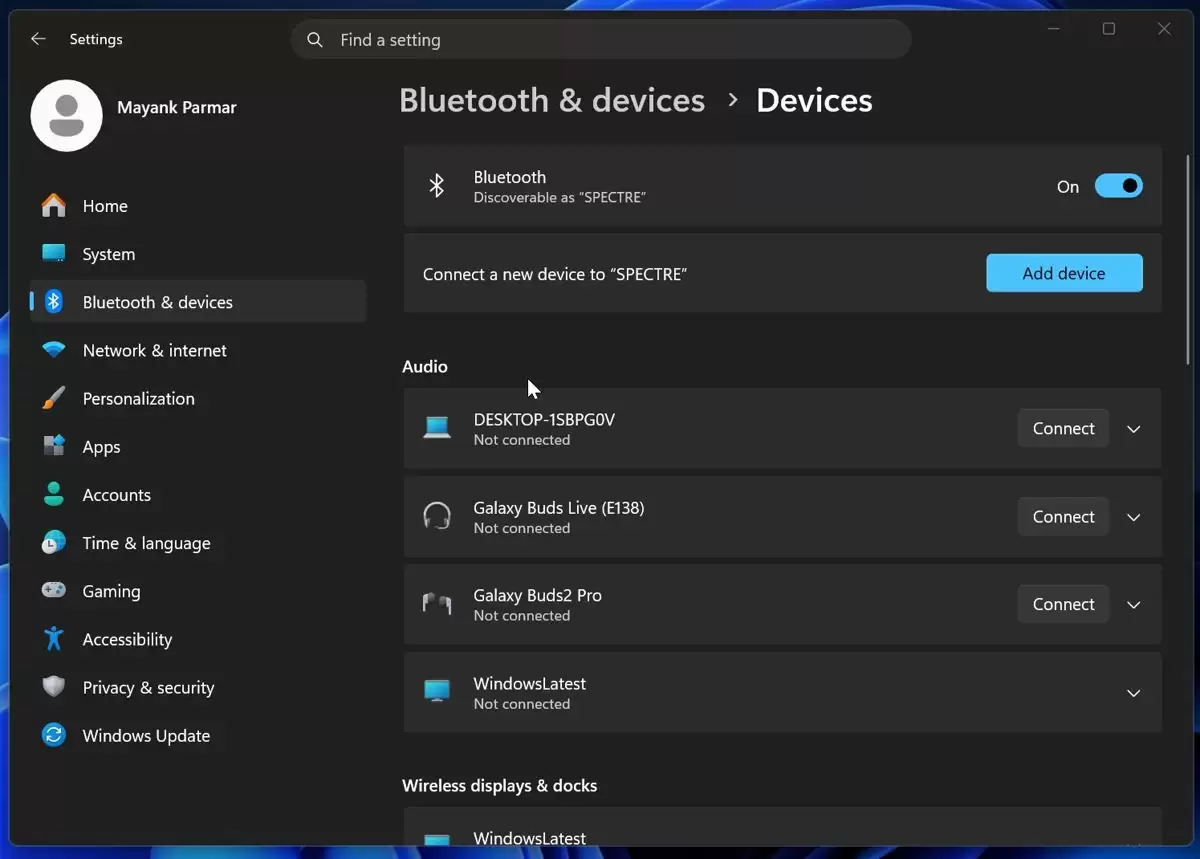The width and height of the screenshot is (1200, 859).
Task: Click the Home house icon
Action: click(x=54, y=206)
